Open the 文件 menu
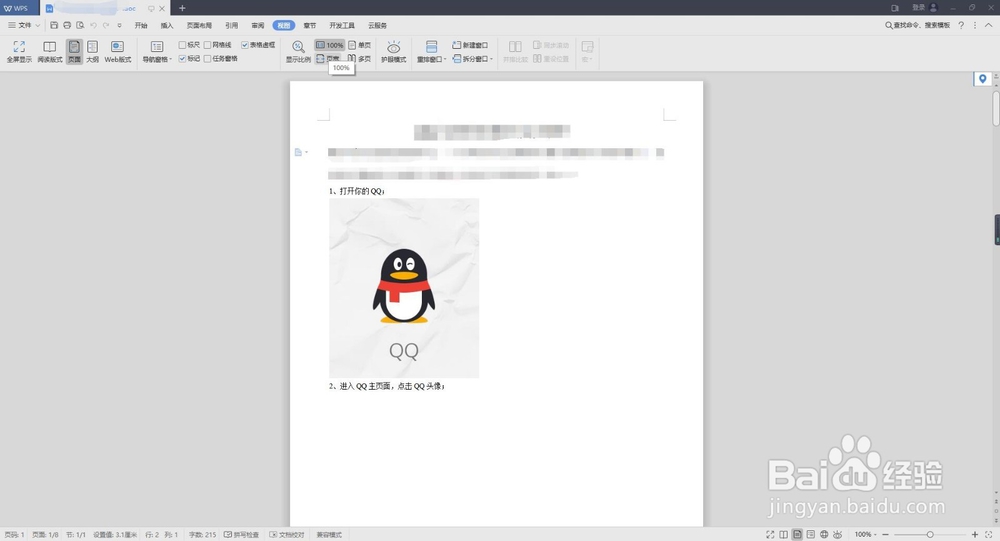Screen dimensions: 1000x541 (24, 26)
